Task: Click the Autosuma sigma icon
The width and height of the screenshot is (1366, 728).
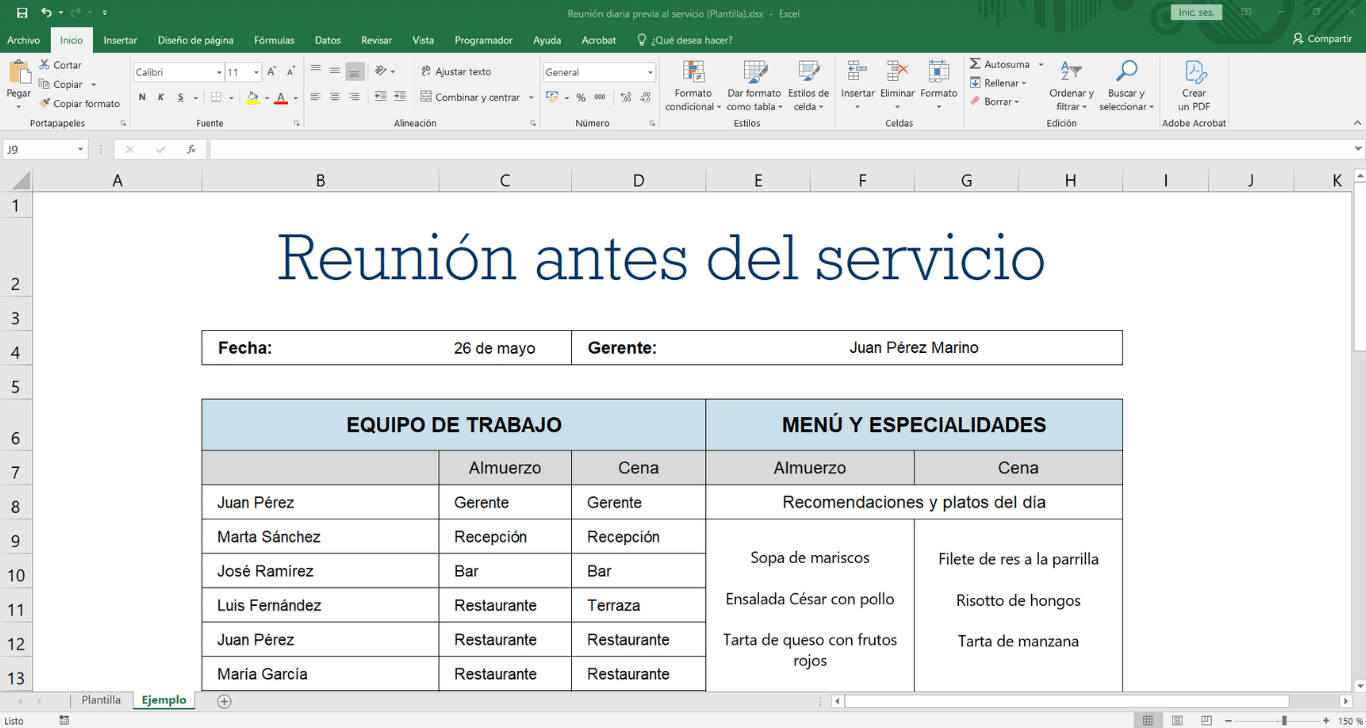Action: (x=975, y=64)
